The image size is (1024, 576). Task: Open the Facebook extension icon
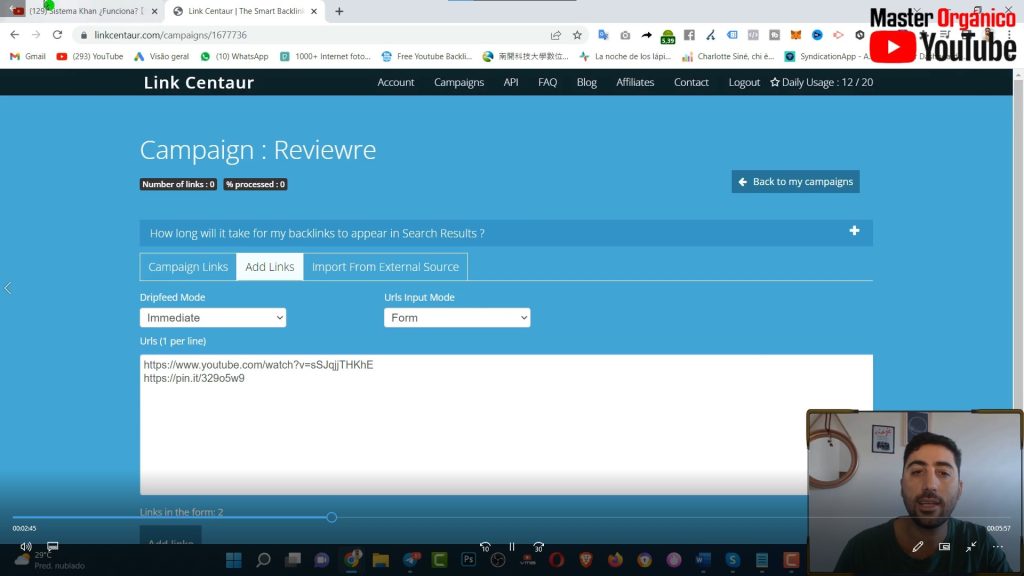pos(689,35)
